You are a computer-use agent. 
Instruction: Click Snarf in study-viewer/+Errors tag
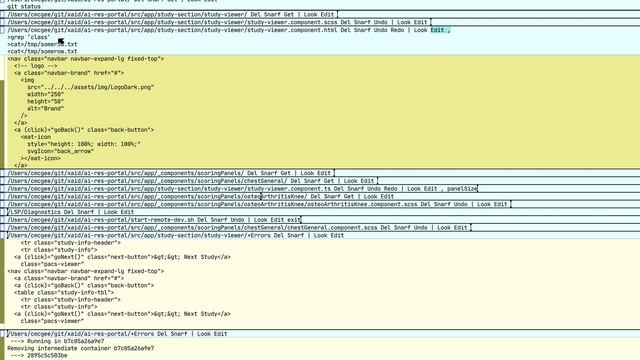(296, 236)
